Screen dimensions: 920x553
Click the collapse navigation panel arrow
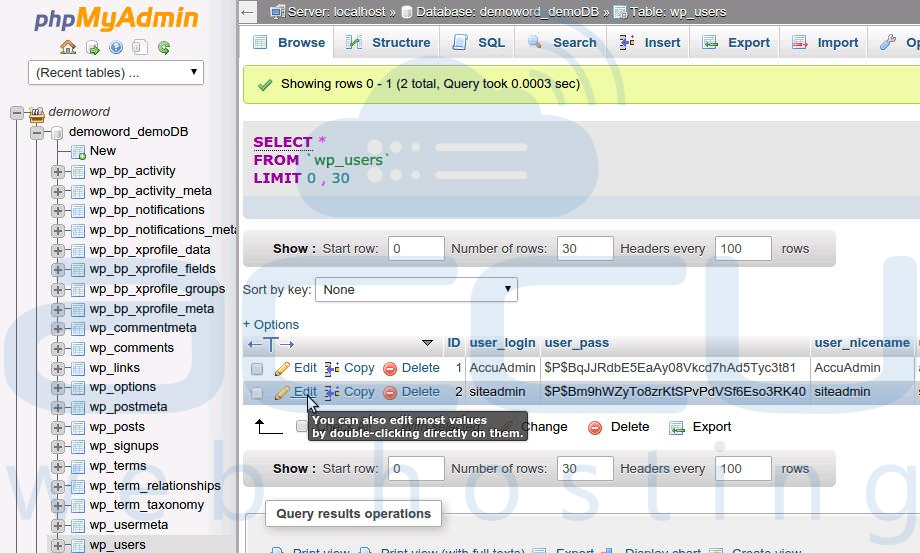tap(248, 12)
